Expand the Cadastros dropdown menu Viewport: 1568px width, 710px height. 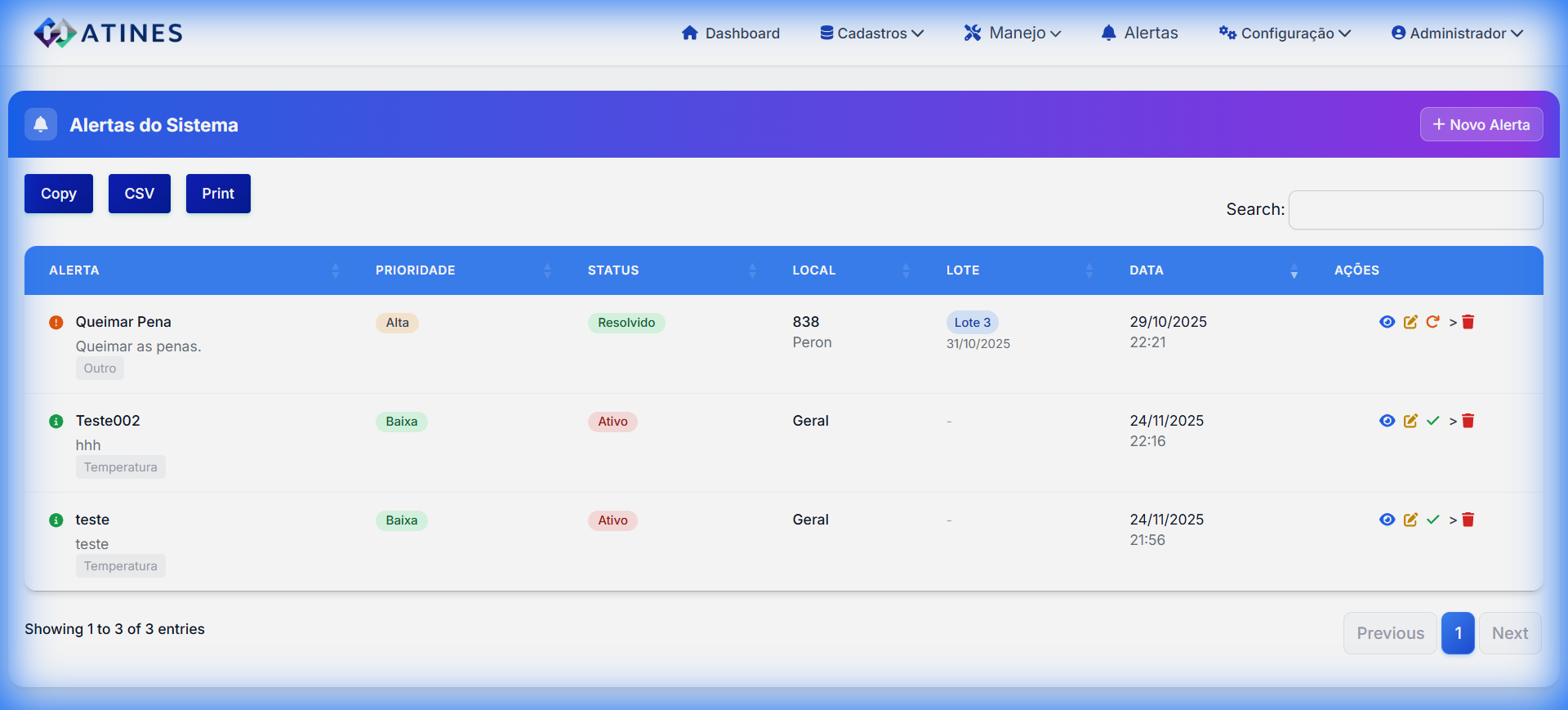(x=871, y=33)
